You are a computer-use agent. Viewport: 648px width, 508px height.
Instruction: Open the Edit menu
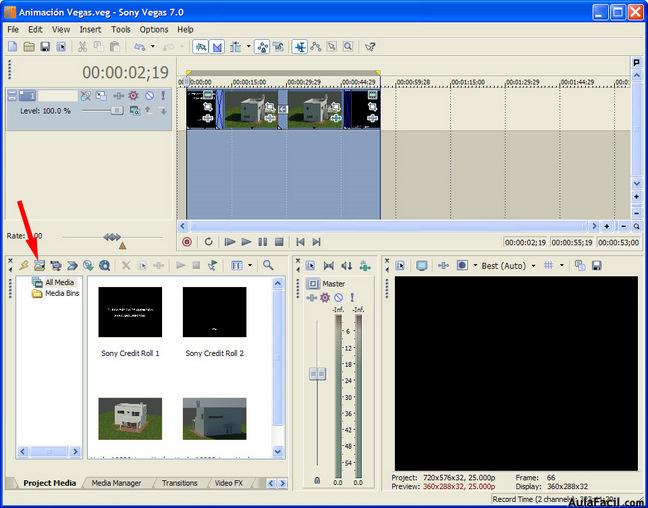[x=35, y=29]
